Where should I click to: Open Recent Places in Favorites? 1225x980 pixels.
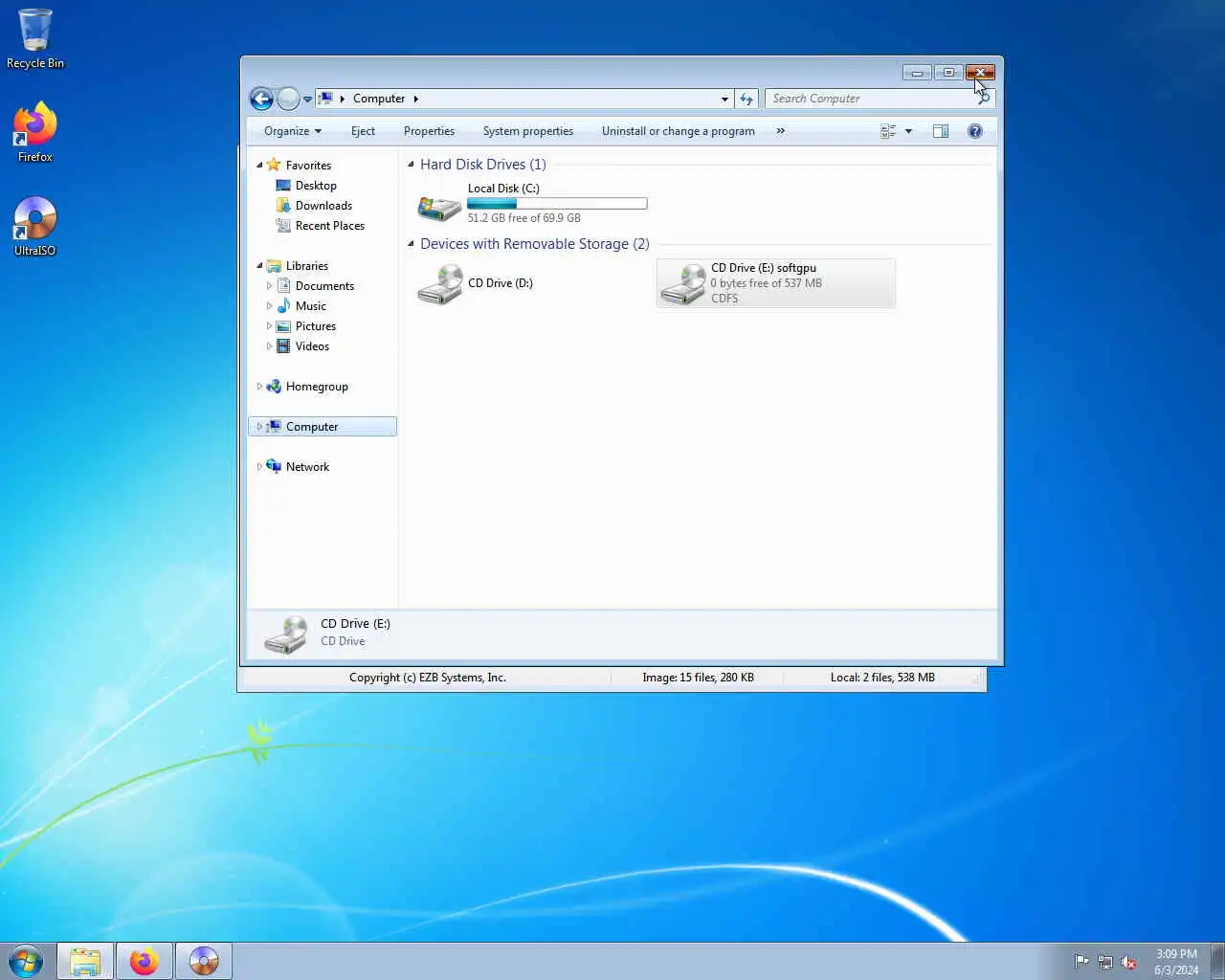tap(330, 226)
